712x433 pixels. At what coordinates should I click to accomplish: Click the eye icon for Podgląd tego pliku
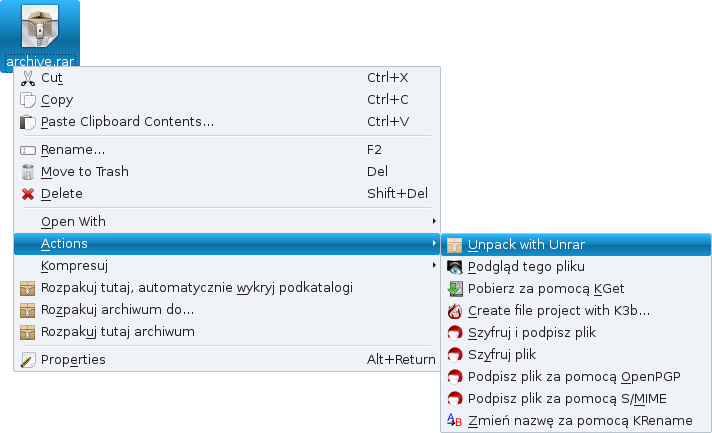[455, 267]
